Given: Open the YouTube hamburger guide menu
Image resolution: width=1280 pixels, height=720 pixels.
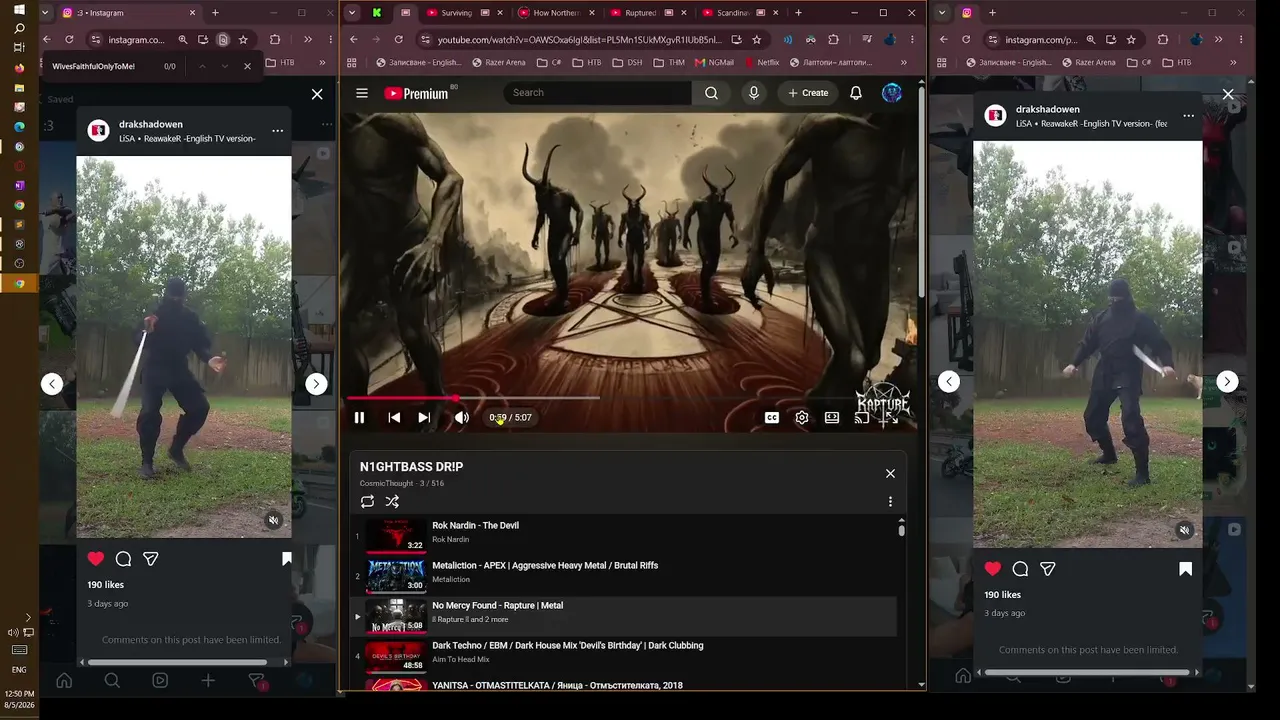Looking at the screenshot, I should pos(362,93).
